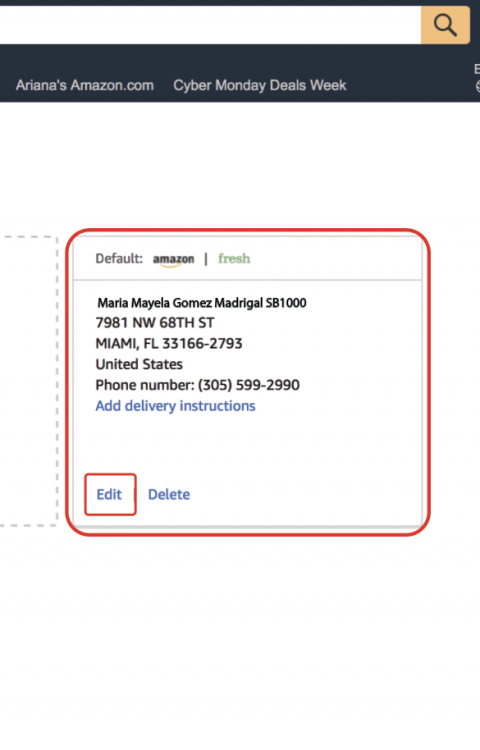Click the partial globe icon at nav bar edge
The width and height of the screenshot is (480, 750).
click(478, 87)
